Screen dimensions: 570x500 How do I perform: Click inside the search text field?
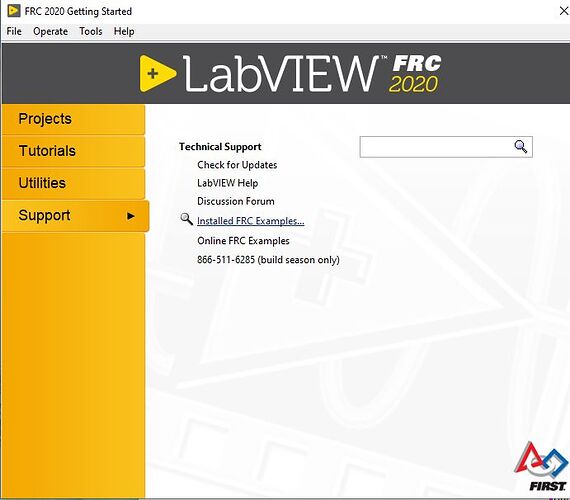(x=436, y=147)
